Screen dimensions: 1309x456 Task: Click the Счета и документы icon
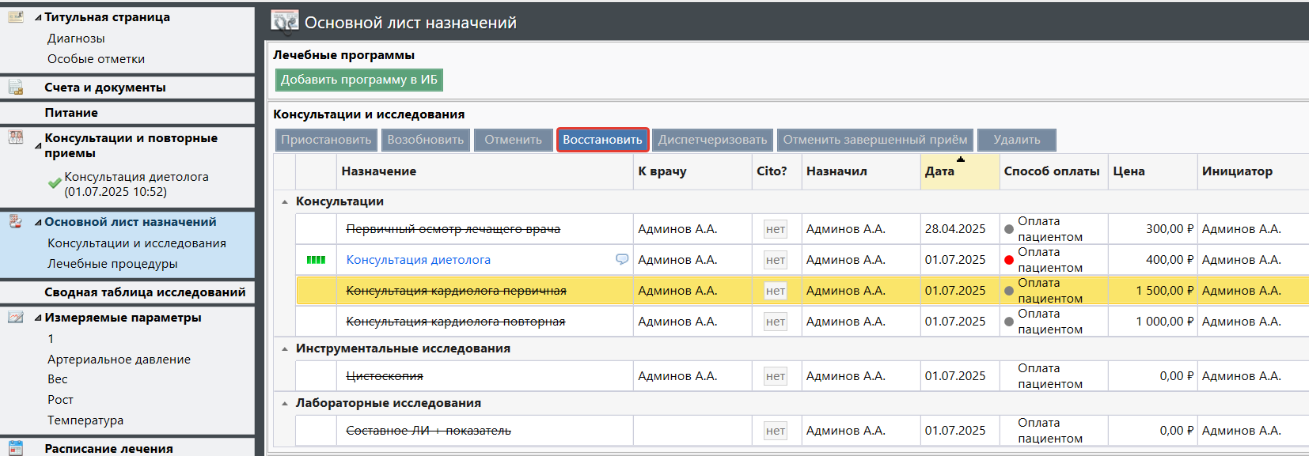(x=16, y=88)
